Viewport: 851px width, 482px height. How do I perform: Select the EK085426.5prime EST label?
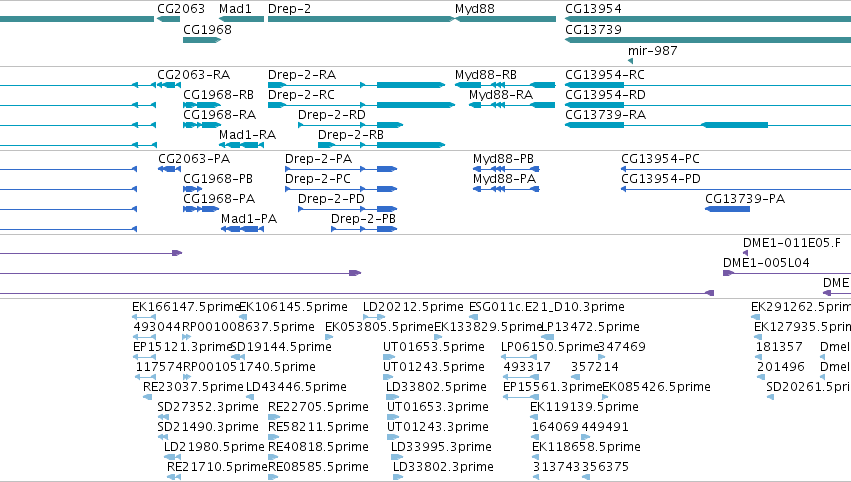coord(657,388)
